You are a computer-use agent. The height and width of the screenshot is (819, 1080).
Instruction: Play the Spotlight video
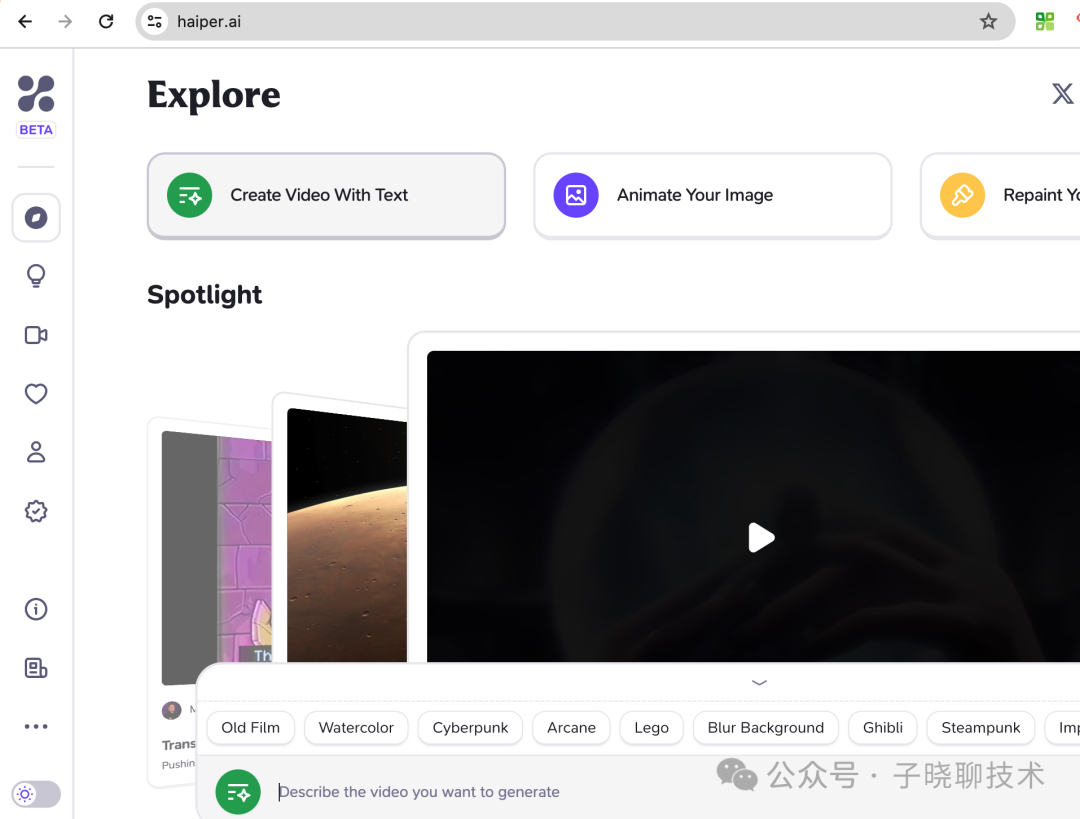pyautogui.click(x=761, y=537)
